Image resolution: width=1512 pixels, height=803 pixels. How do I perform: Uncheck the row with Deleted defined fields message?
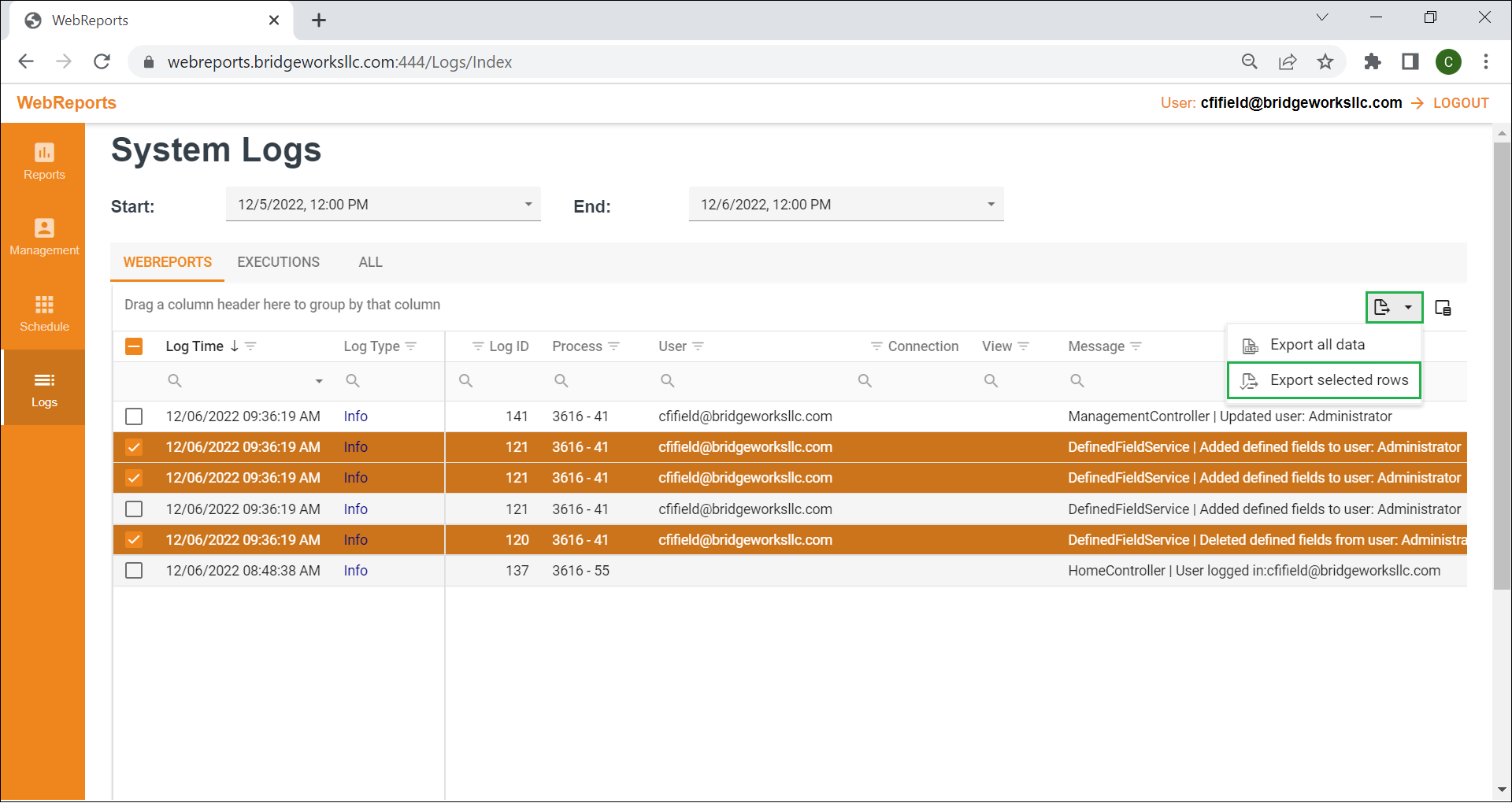pyautogui.click(x=134, y=539)
